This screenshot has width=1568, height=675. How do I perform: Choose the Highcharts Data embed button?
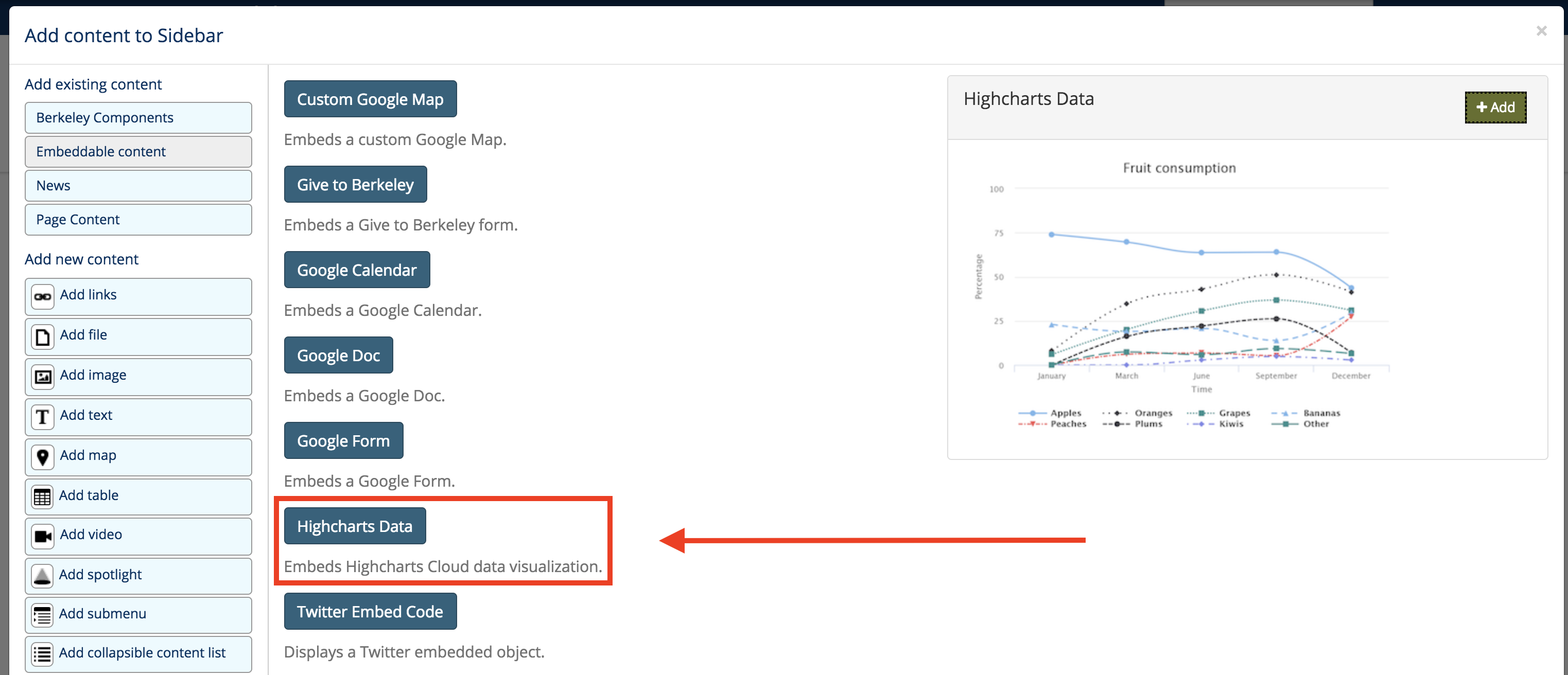(x=355, y=526)
